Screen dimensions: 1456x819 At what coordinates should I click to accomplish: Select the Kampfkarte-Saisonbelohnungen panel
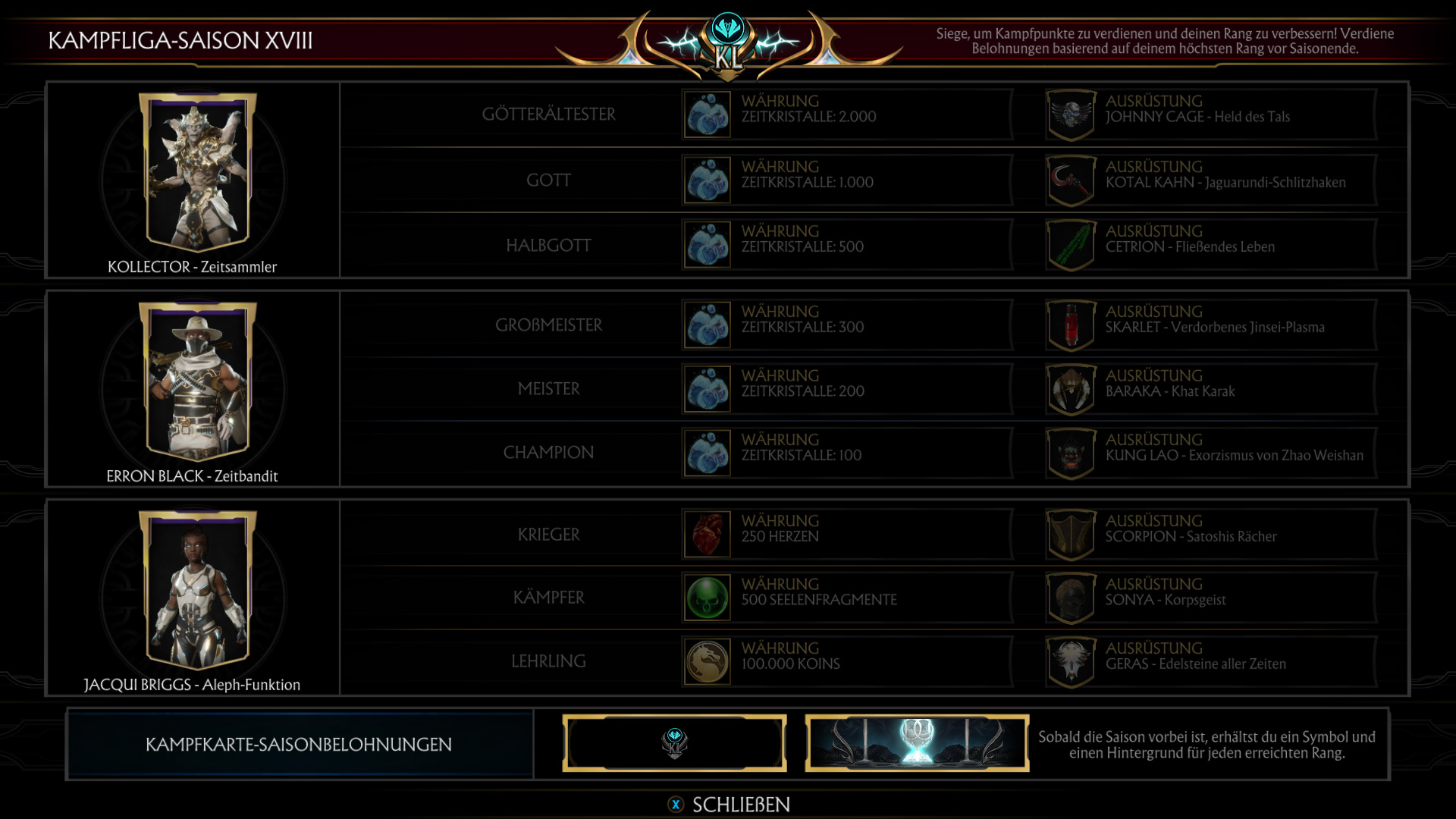[x=300, y=745]
